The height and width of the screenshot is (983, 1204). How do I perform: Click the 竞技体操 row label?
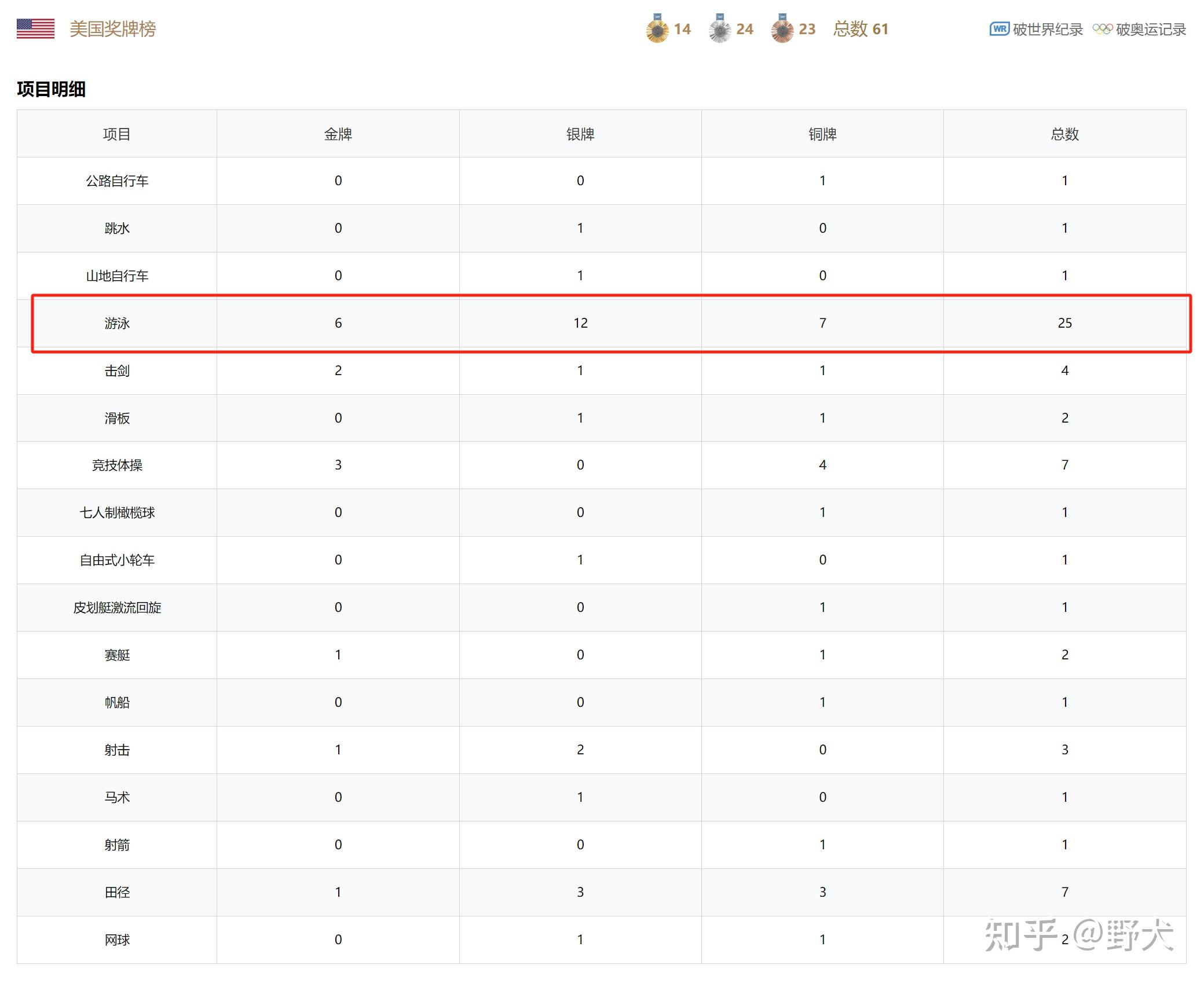[117, 465]
